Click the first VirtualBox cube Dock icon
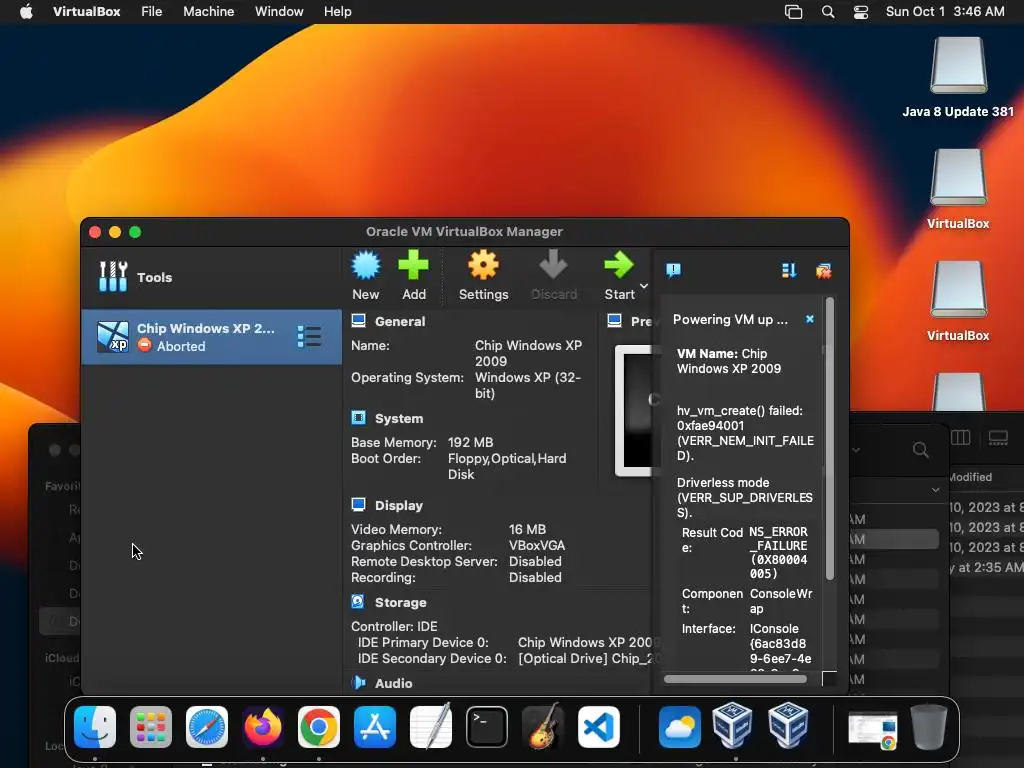This screenshot has height=768, width=1024. tap(732, 726)
